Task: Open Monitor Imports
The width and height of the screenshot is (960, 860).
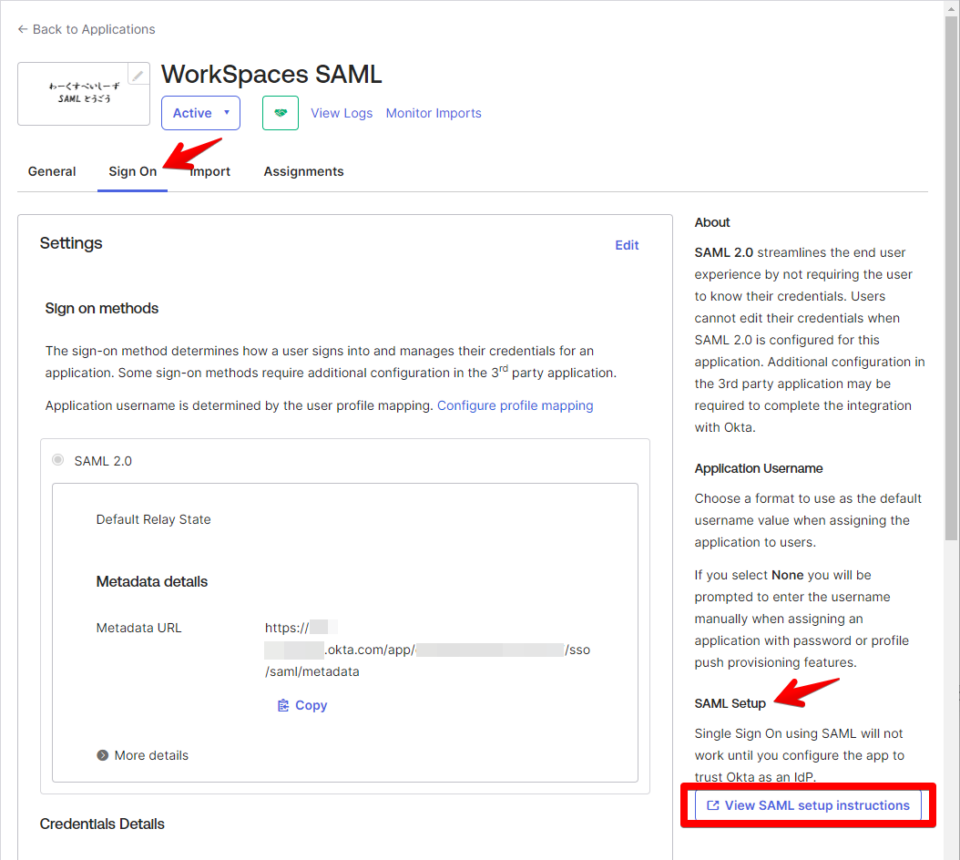Action: [x=433, y=113]
